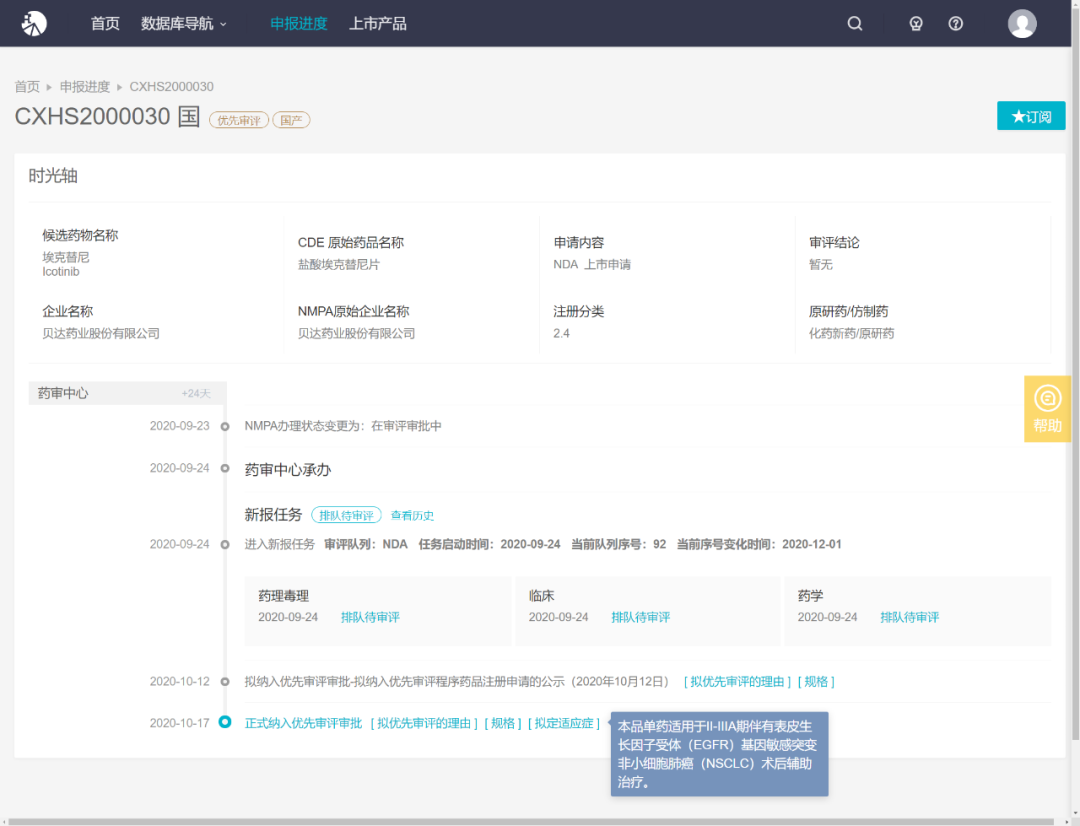Viewport: 1080px width, 826px height.
Task: Click 正式纳入优先审评审批 link
Action: (x=304, y=723)
